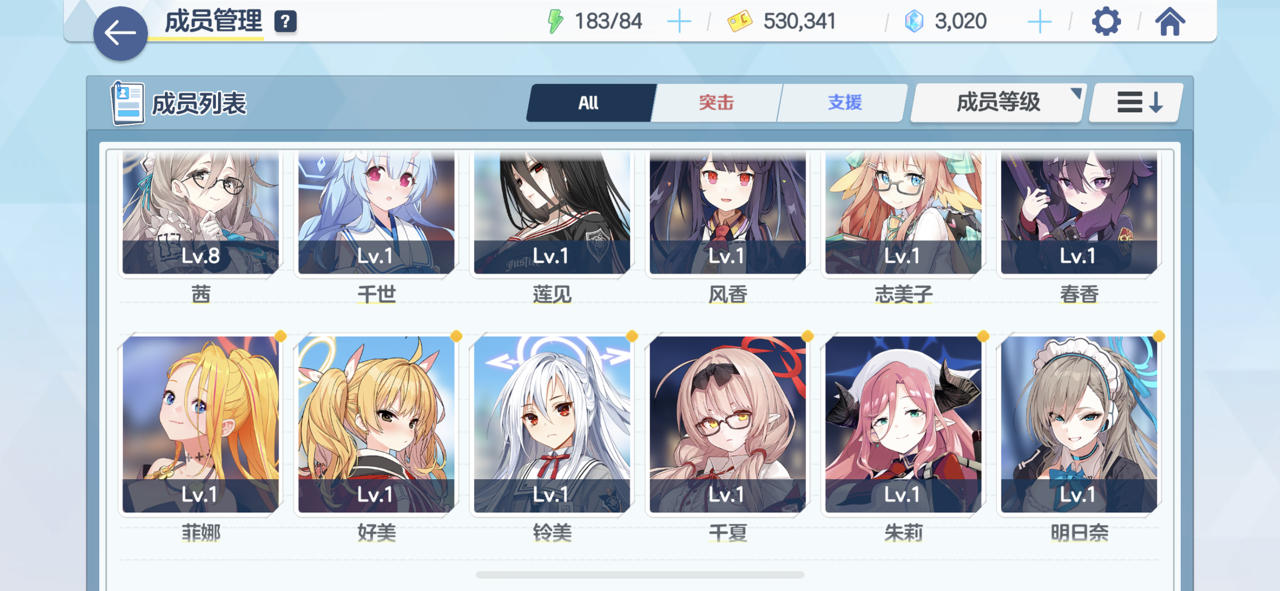Select the All filter tab
This screenshot has width=1280, height=591.
coord(589,102)
